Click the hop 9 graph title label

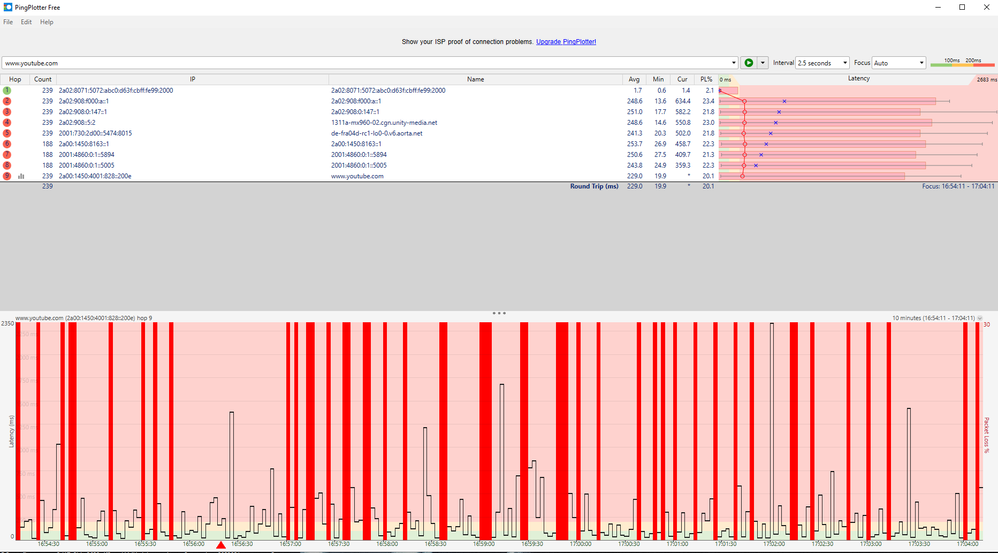(x=83, y=318)
